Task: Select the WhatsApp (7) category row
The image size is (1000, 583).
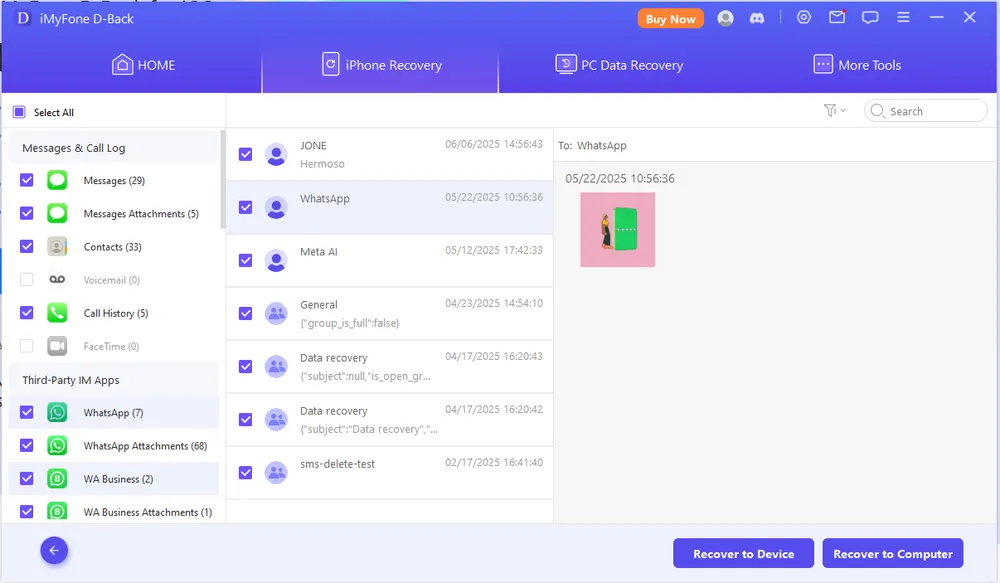Action: click(x=114, y=413)
